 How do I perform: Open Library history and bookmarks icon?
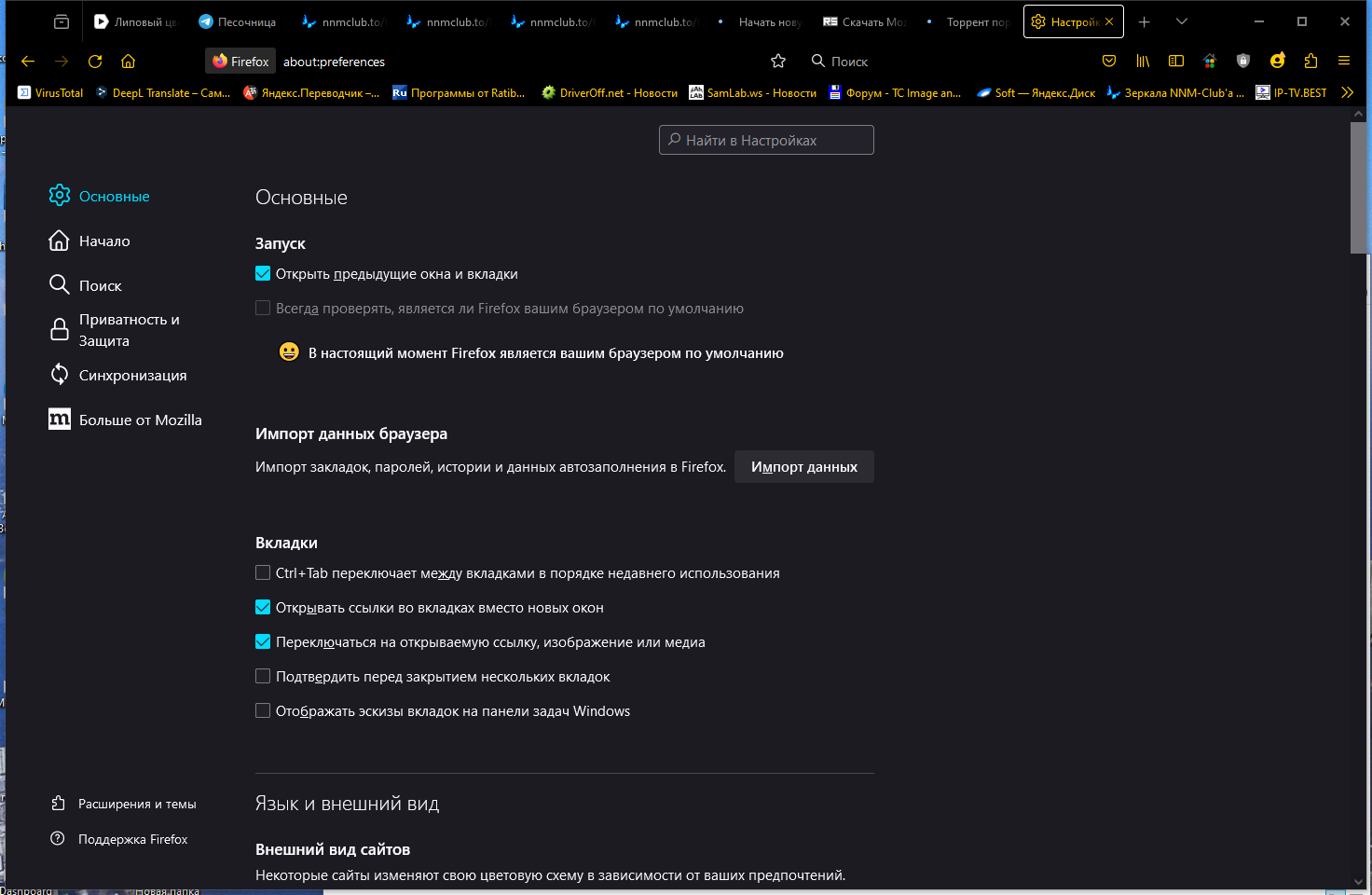[x=1143, y=61]
